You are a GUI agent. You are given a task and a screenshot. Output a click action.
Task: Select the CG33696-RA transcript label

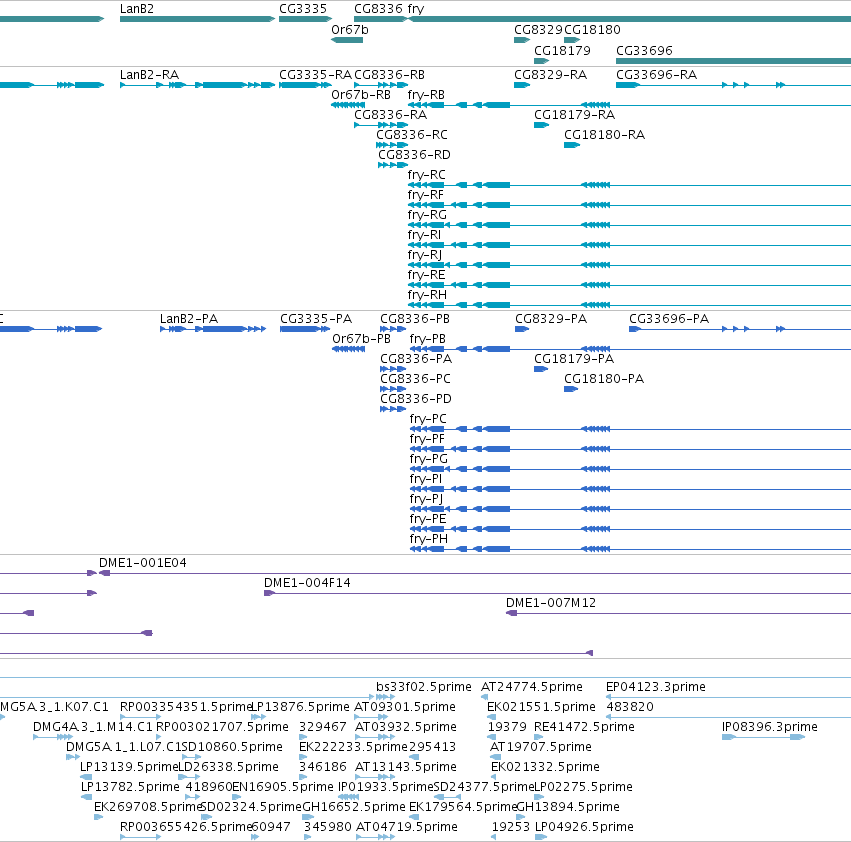pyautogui.click(x=656, y=75)
